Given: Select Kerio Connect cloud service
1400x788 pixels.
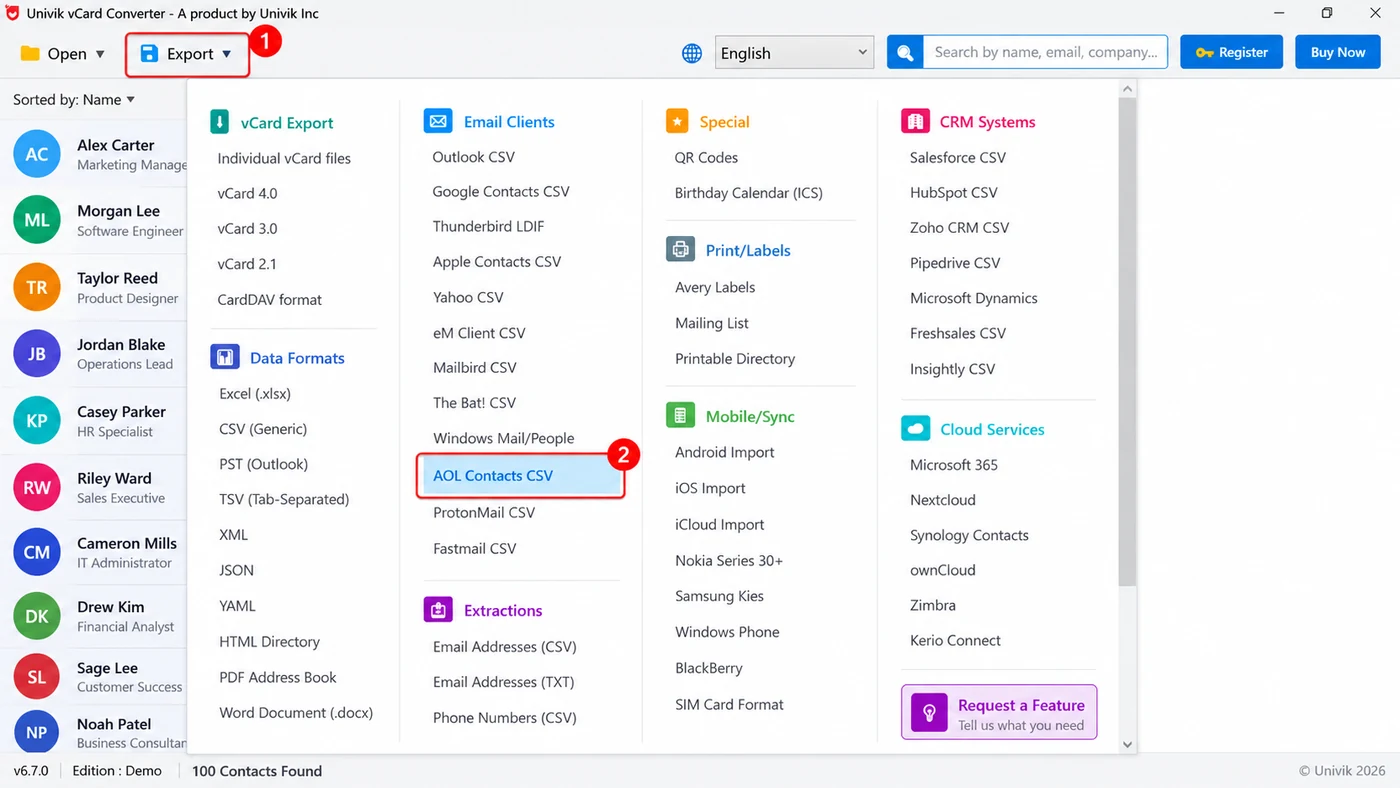Looking at the screenshot, I should 955,640.
